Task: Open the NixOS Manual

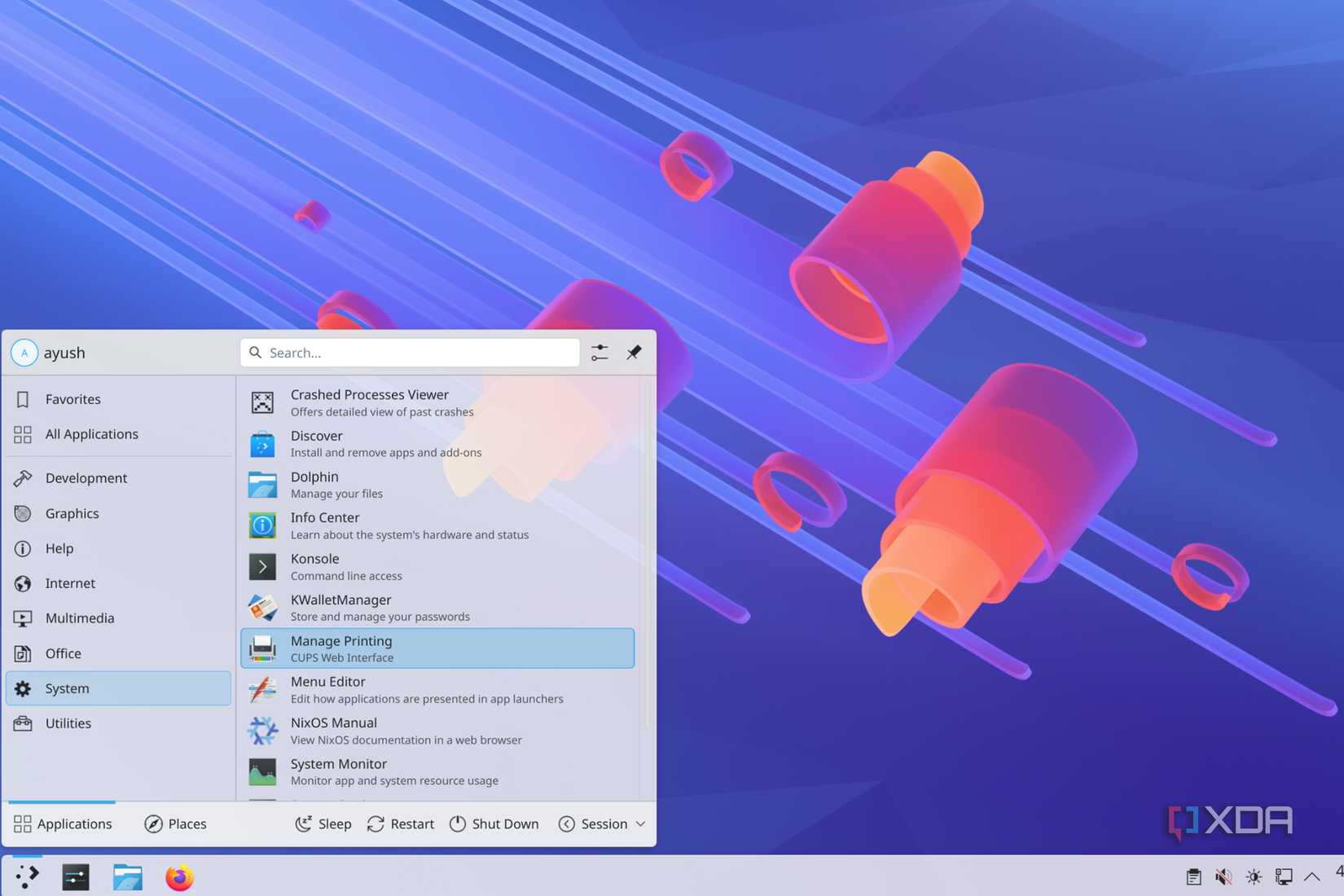Action: click(437, 731)
